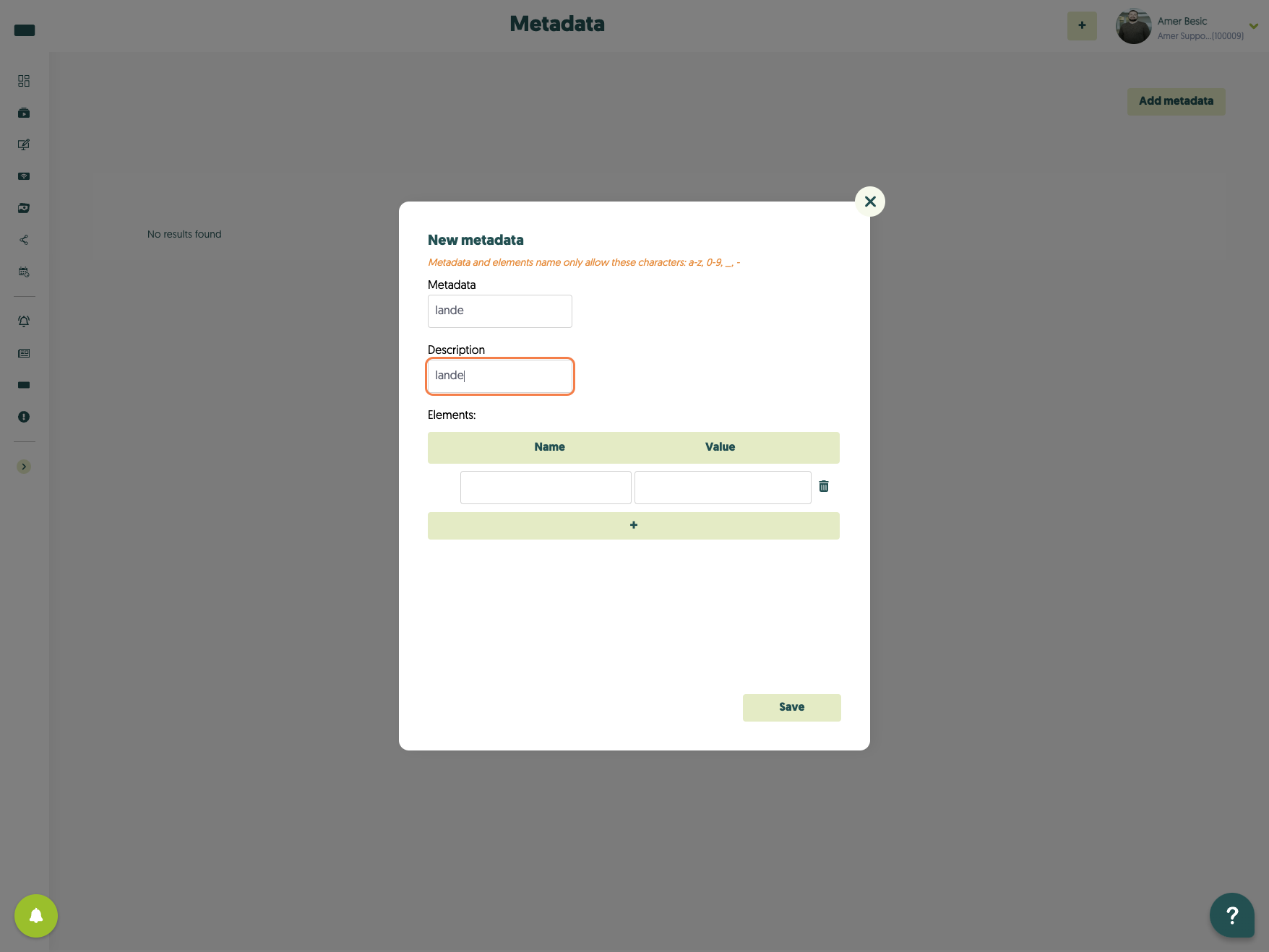Open the dashboard grid icon in sidebar
Screen dimensions: 1269x952
point(24,81)
